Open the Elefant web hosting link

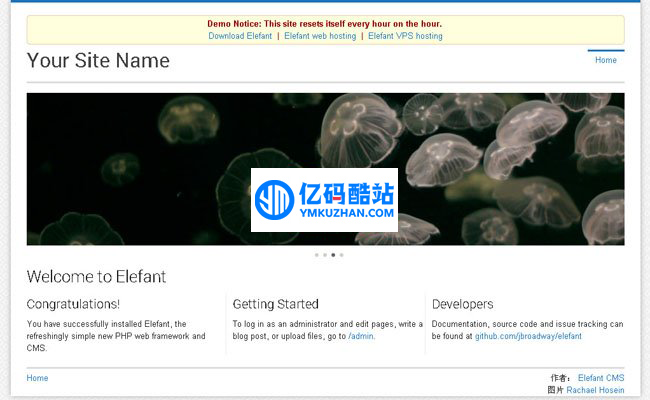[x=320, y=36]
